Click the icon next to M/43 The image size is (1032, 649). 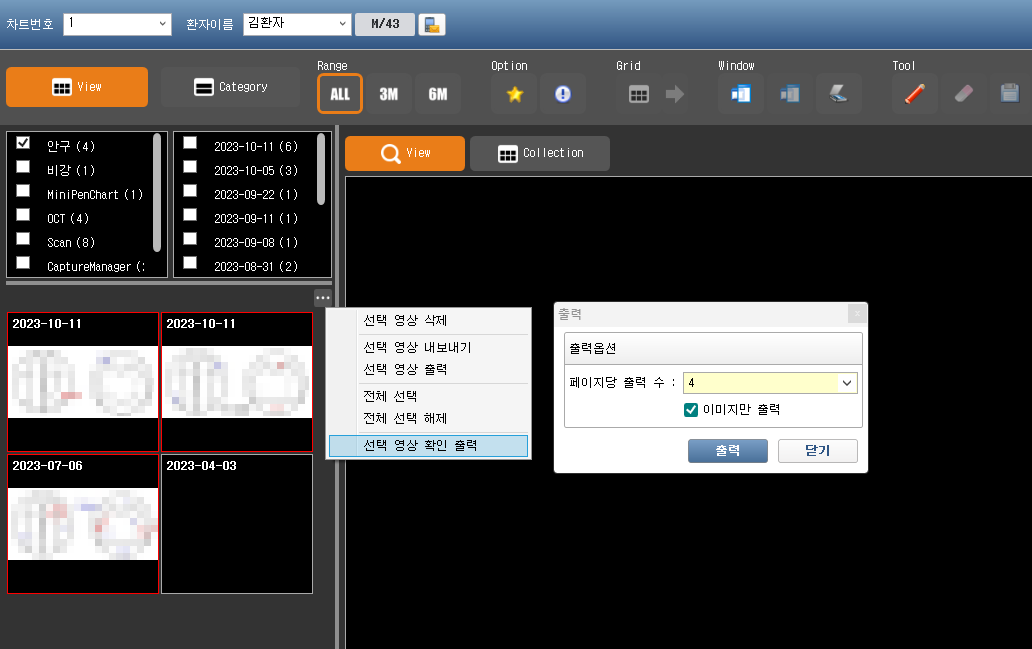(x=432, y=24)
